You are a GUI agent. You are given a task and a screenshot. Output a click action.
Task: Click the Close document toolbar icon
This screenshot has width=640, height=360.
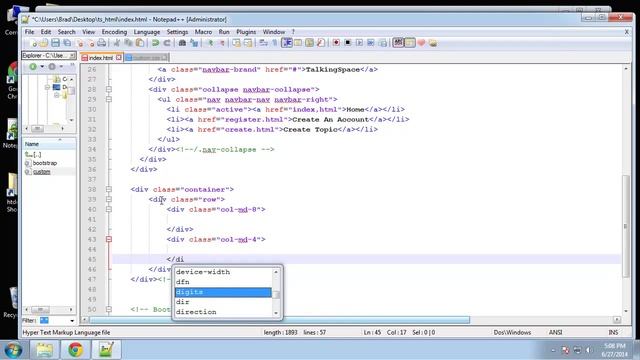(x=80, y=43)
